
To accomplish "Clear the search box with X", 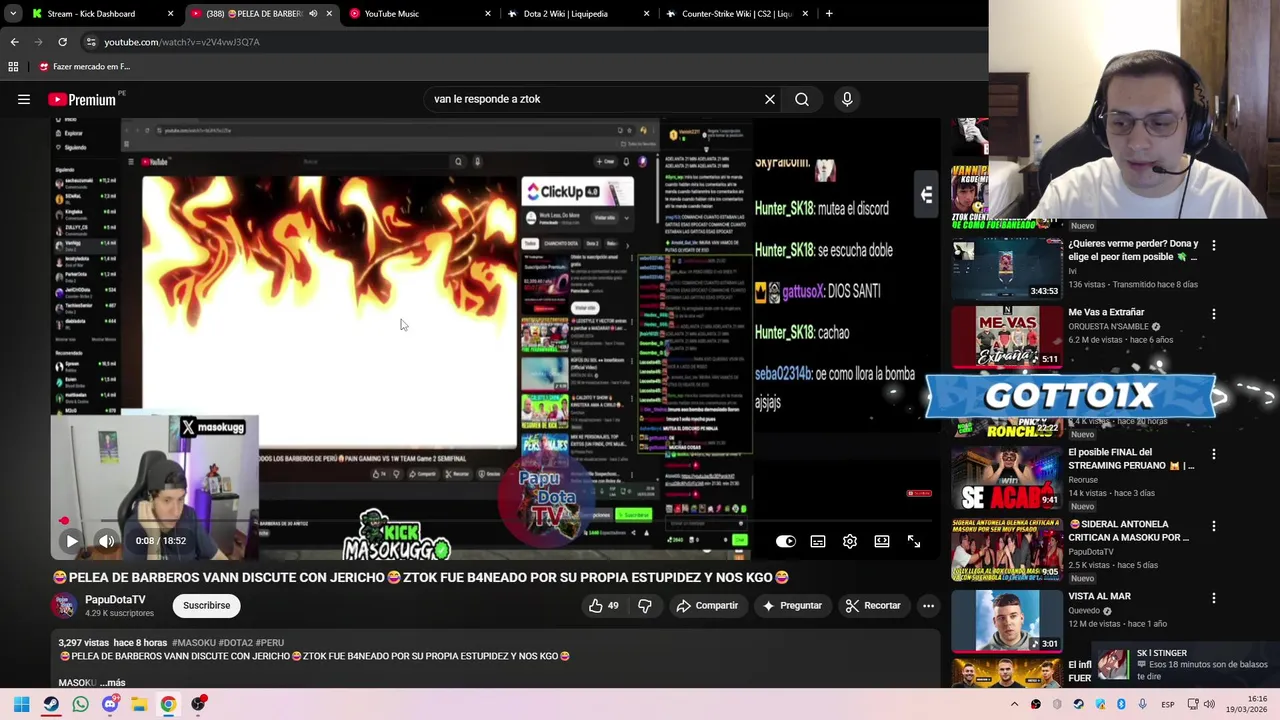I will coord(770,99).
